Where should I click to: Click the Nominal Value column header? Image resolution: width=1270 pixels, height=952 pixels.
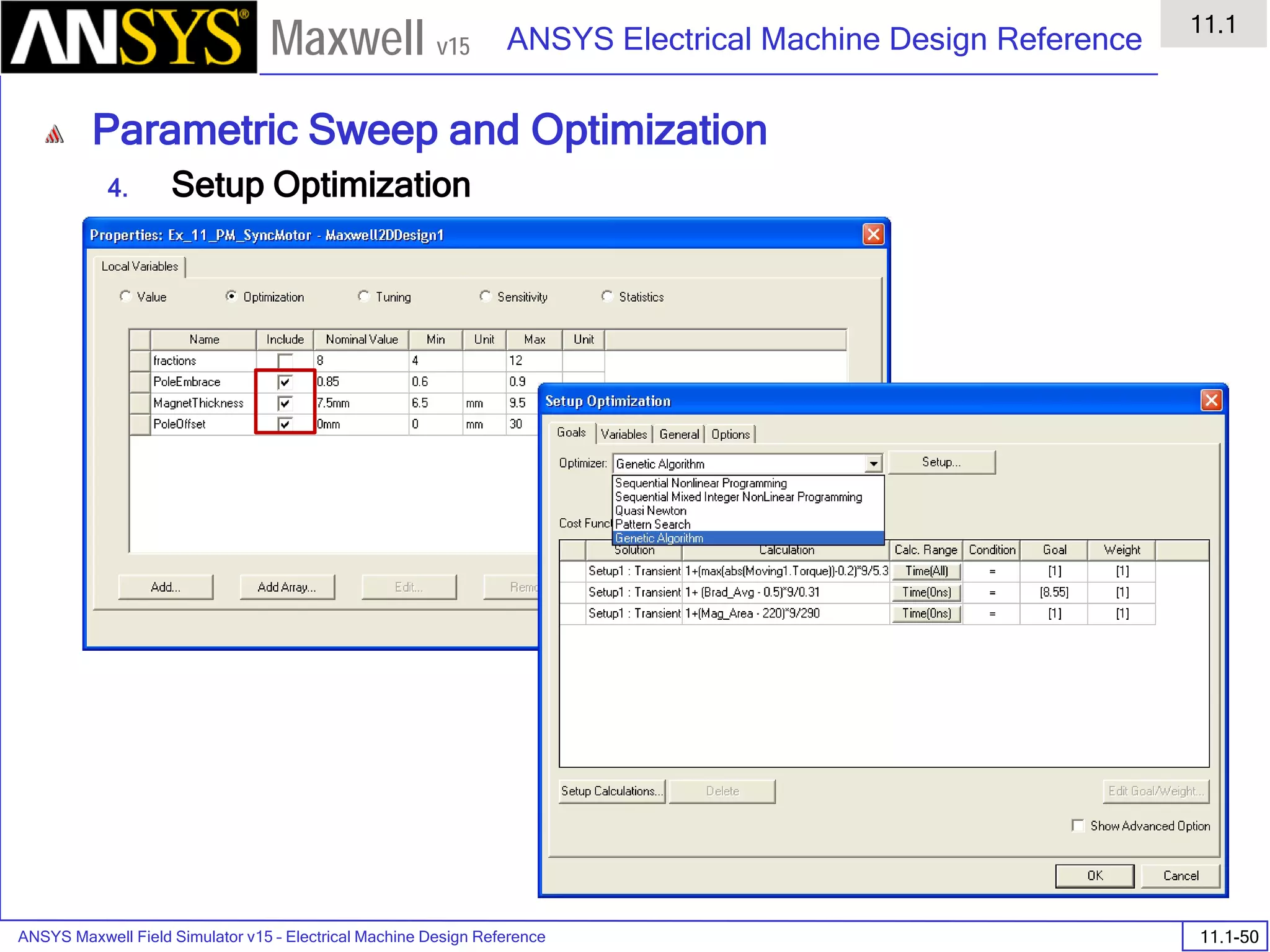point(362,340)
